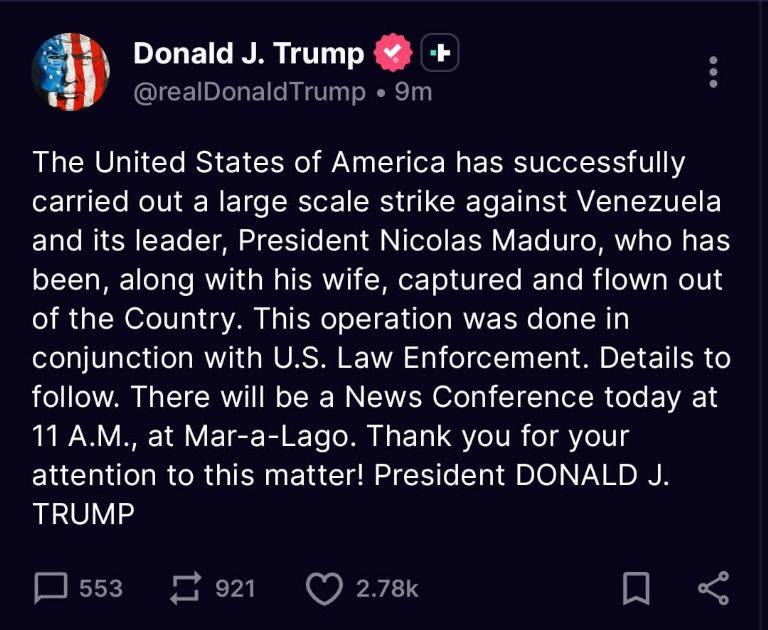Click the @realDonaldTrump handle

(x=249, y=92)
